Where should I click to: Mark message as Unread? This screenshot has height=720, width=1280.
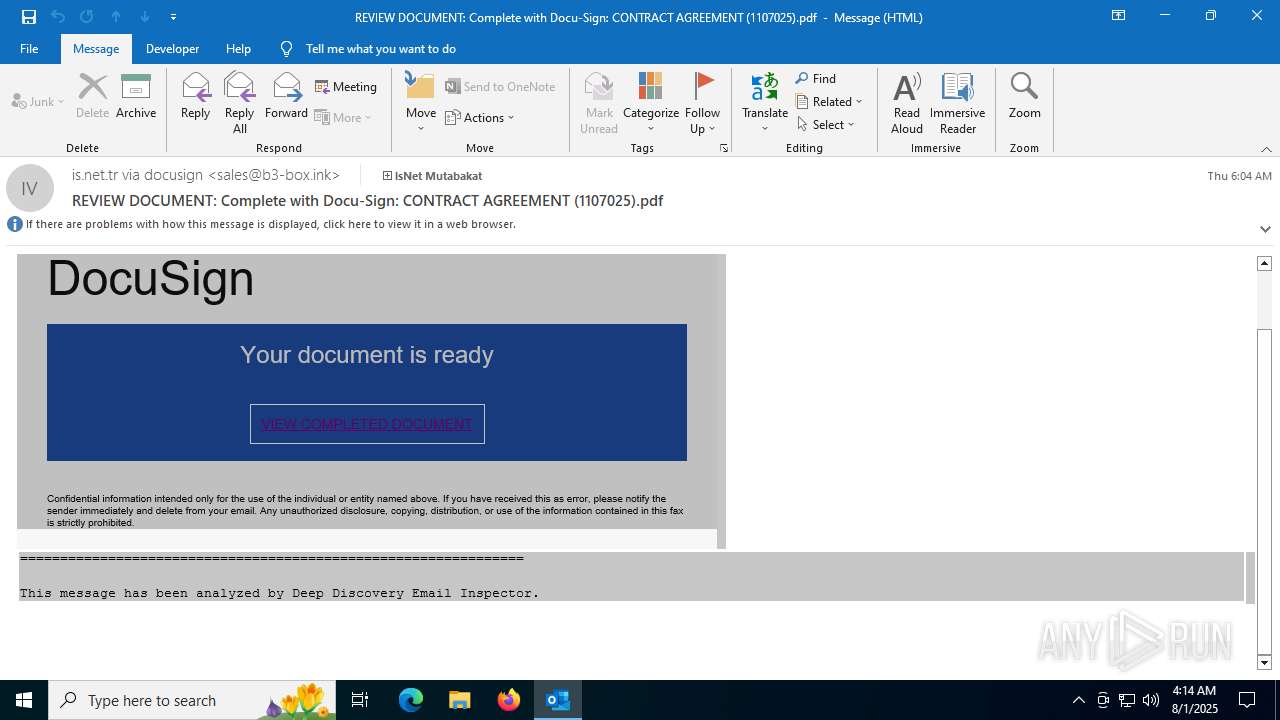pos(599,102)
